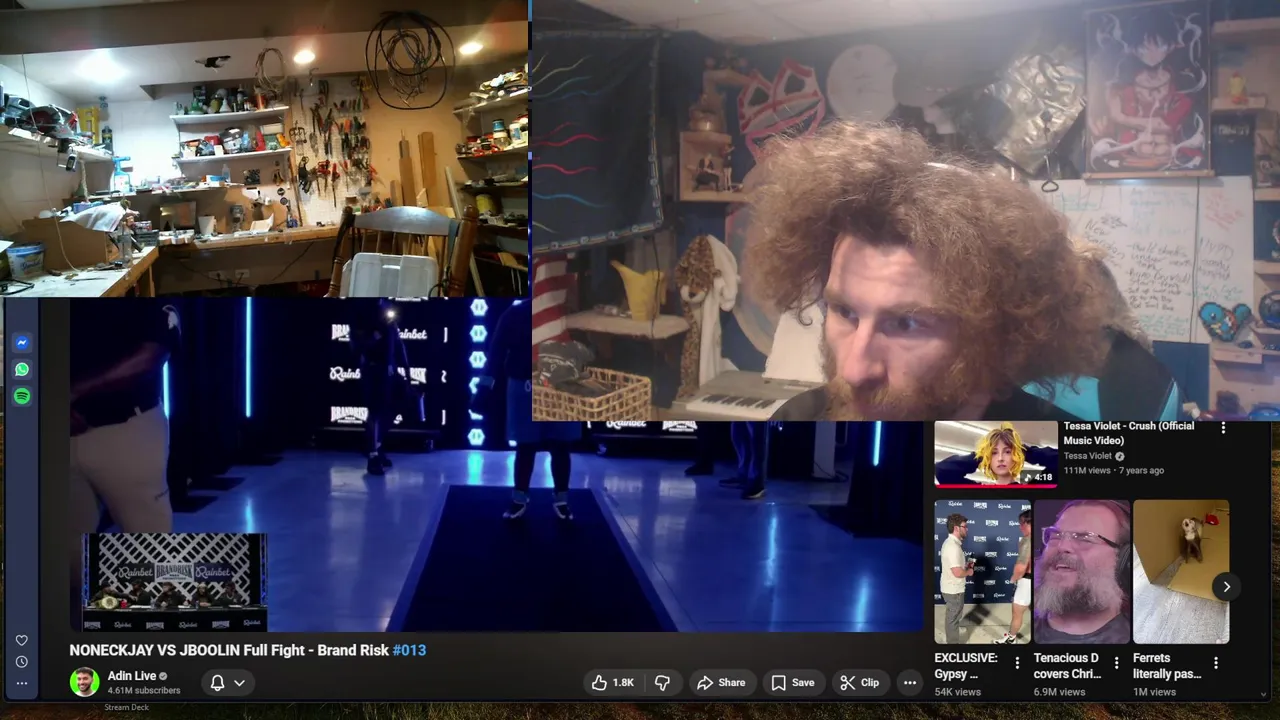
Task: Click the heart icon in browser sidebar
Action: 22,641
